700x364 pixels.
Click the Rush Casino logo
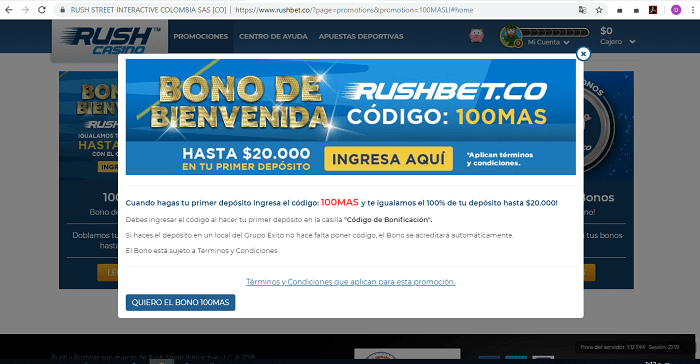(x=110, y=40)
